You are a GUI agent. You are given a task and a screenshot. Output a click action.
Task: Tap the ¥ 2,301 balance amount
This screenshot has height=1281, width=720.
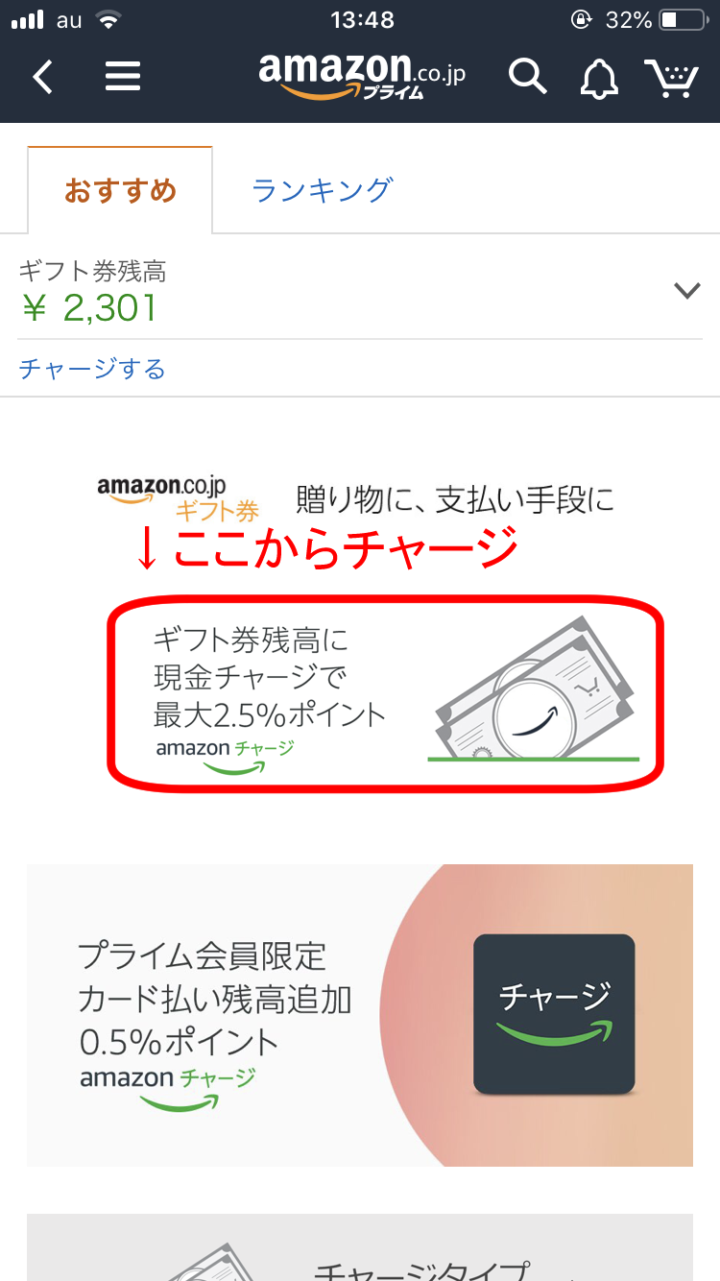click(88, 308)
